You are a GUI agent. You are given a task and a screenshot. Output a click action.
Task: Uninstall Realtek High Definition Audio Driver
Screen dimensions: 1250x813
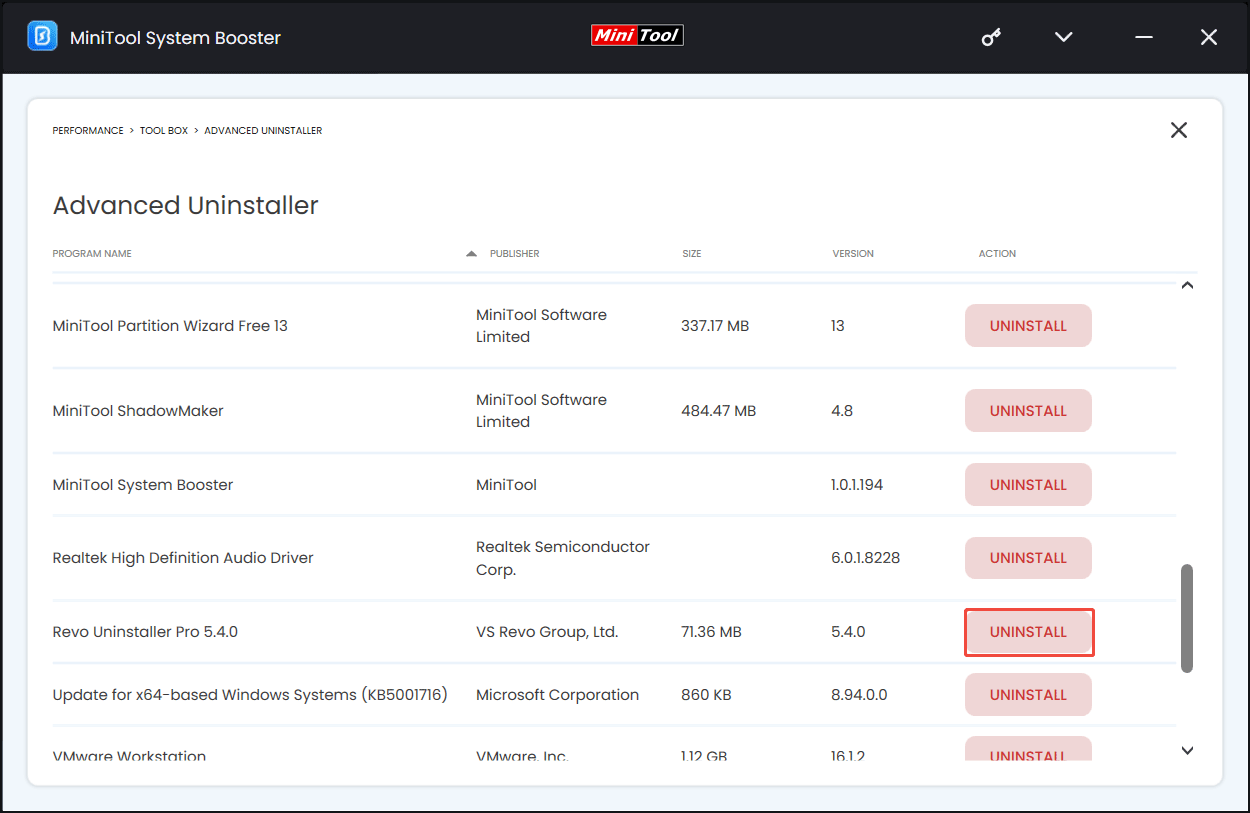coord(1028,558)
